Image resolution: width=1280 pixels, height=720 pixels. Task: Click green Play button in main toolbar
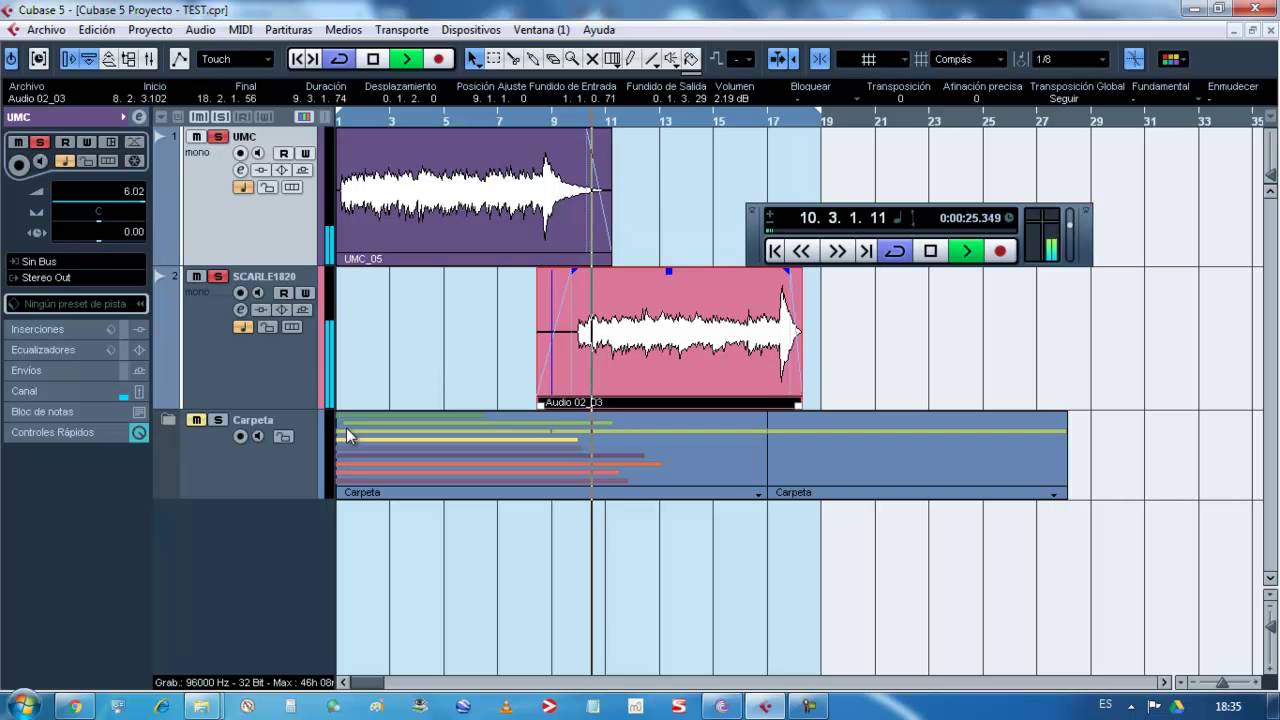click(x=406, y=59)
